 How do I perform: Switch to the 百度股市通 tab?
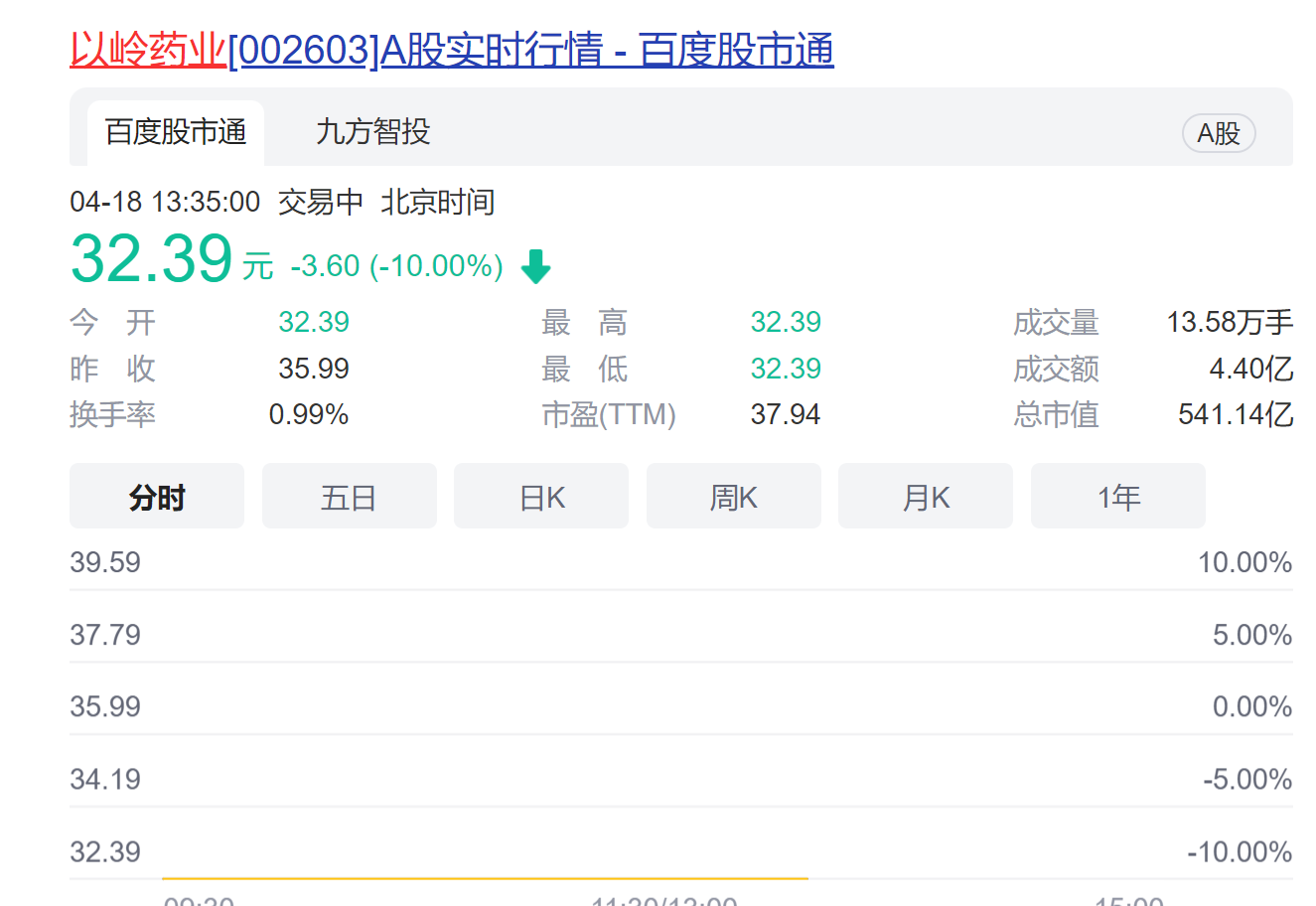pyautogui.click(x=176, y=132)
